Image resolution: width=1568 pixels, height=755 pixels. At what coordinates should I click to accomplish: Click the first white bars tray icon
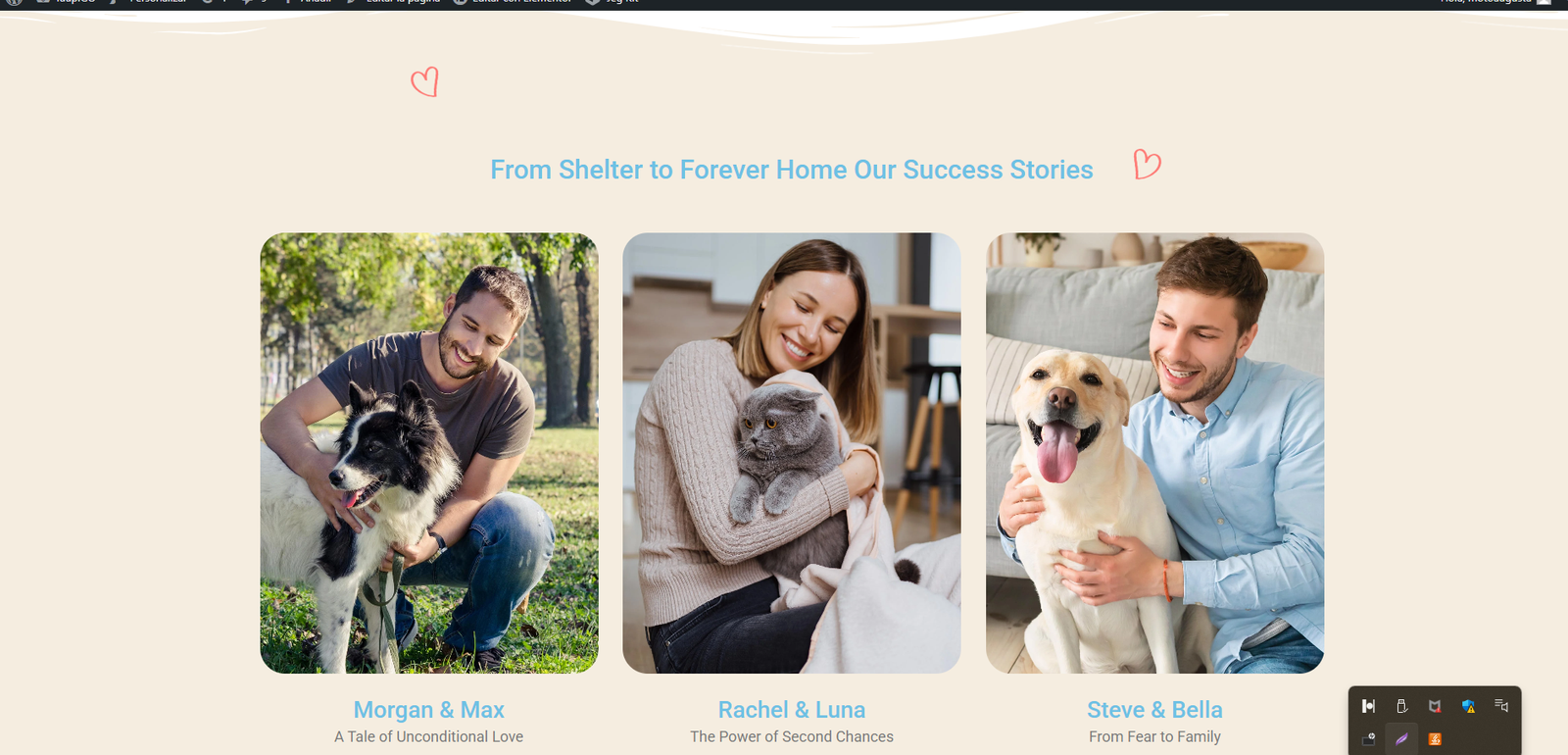coord(1369,706)
